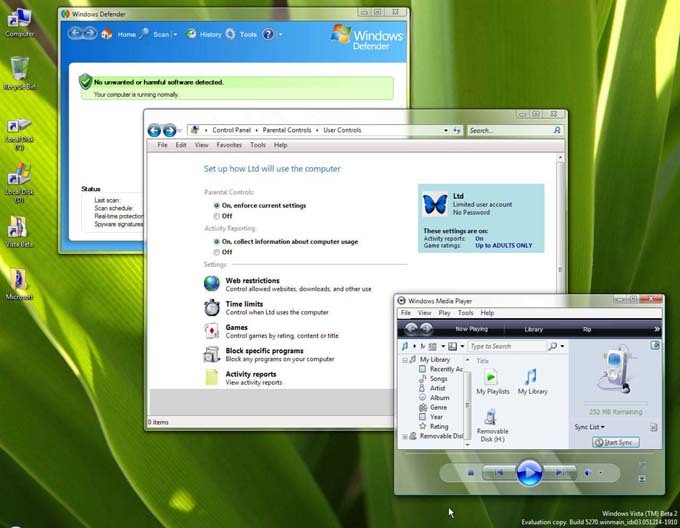Open the Recycle Bin desktop icon
This screenshot has height=528, width=680.
point(20,73)
